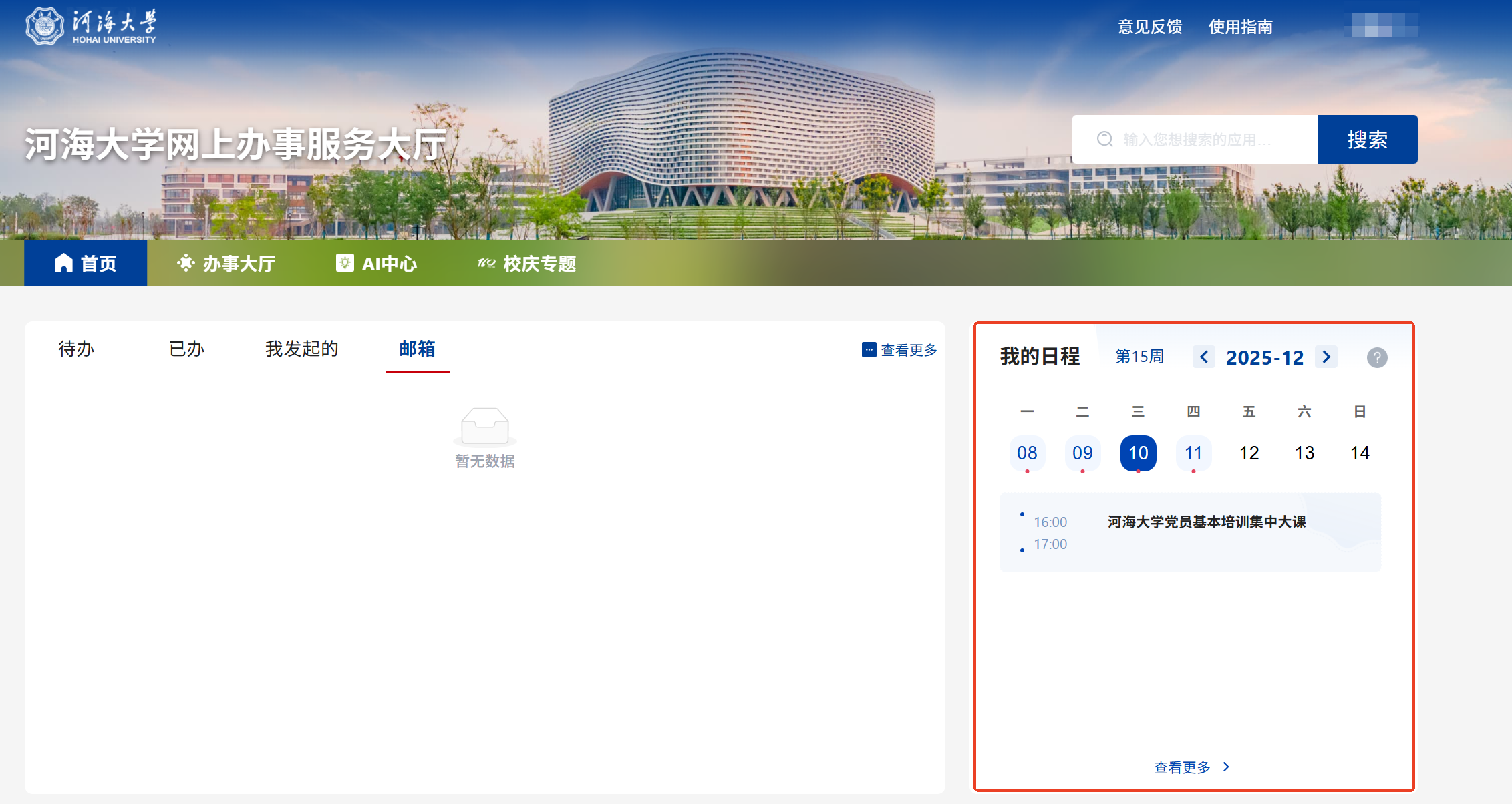Open 首页 home tab

click(x=86, y=263)
